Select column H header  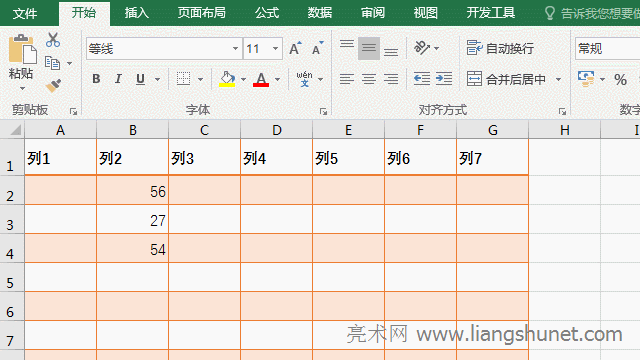click(x=564, y=130)
